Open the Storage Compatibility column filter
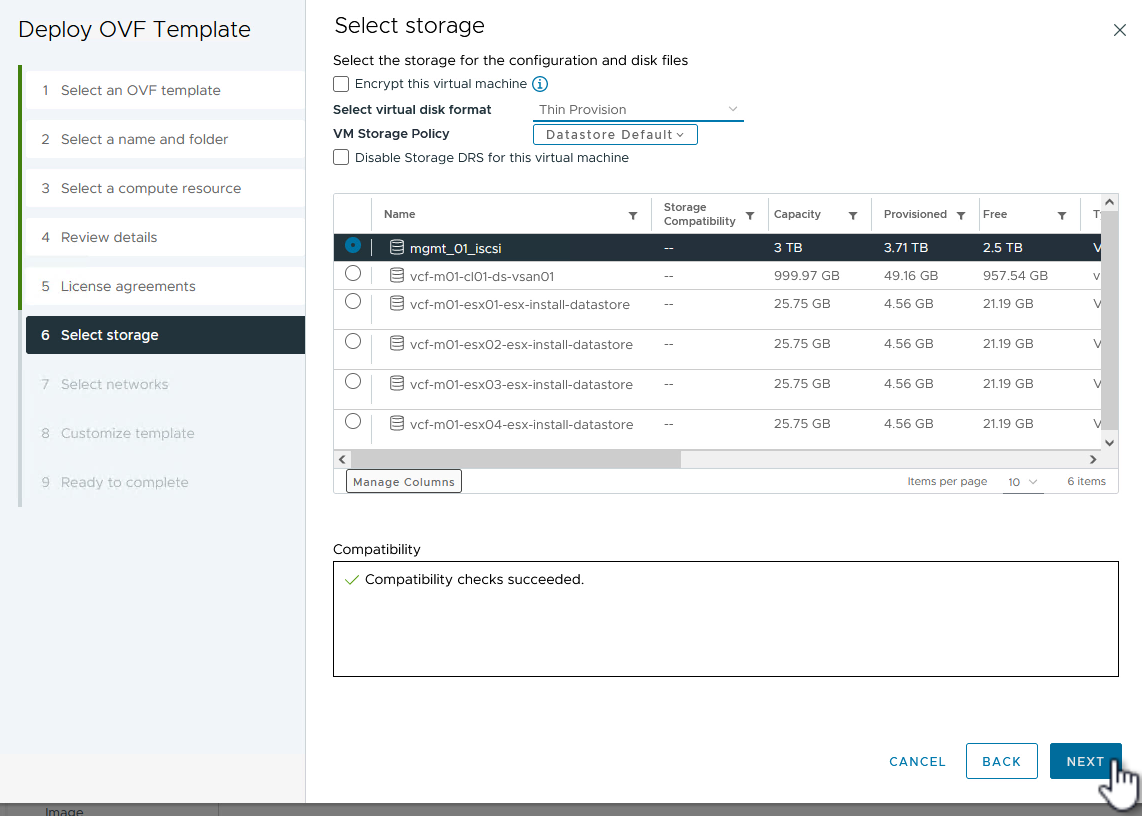The height and width of the screenshot is (816, 1142). 750,215
